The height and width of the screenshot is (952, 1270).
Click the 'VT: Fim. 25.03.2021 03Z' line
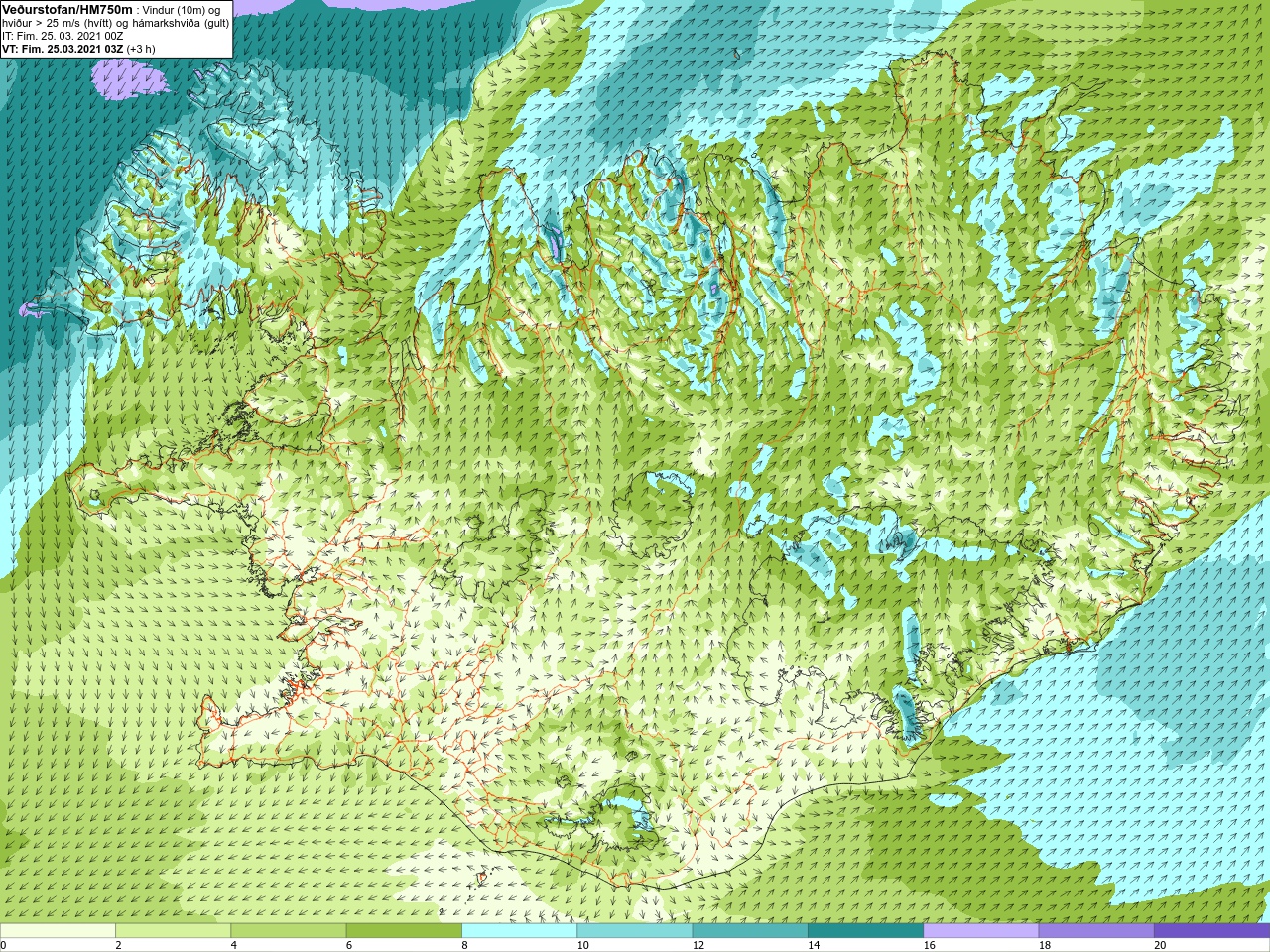point(63,49)
